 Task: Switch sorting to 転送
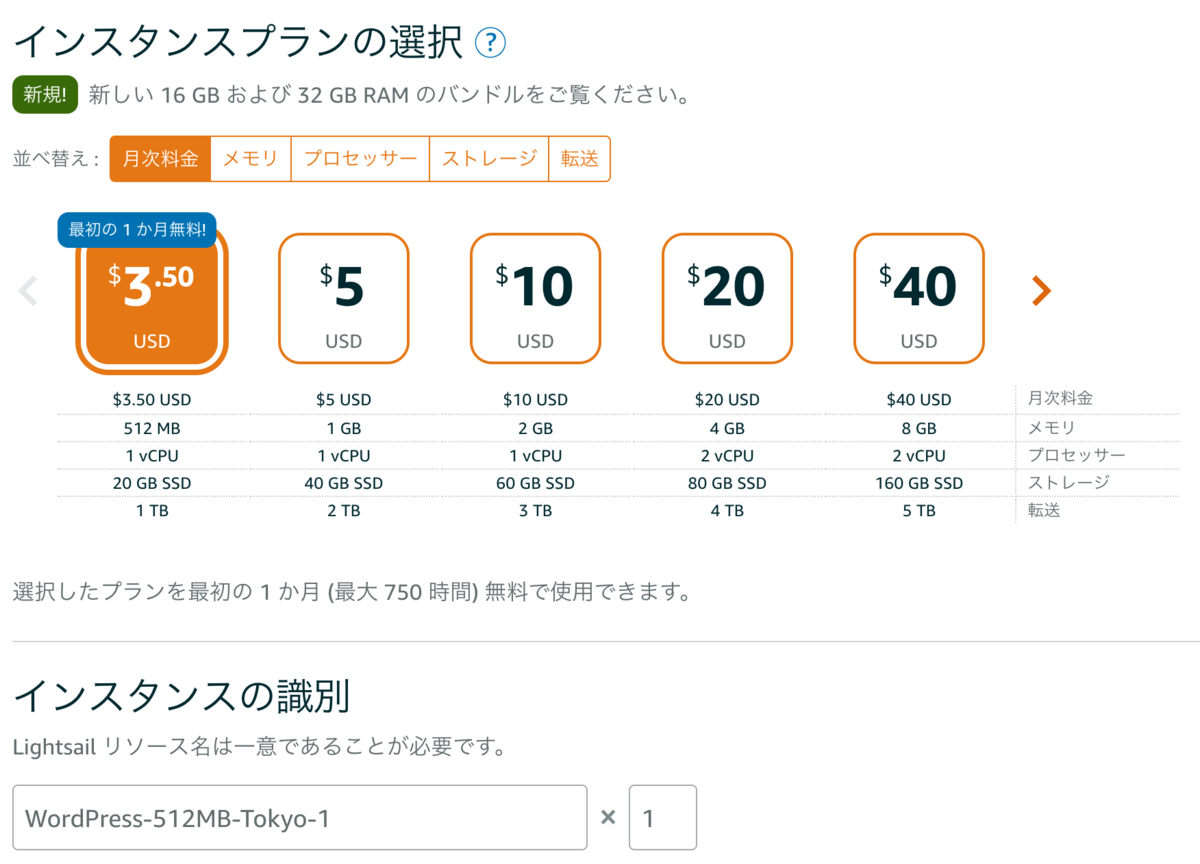580,158
